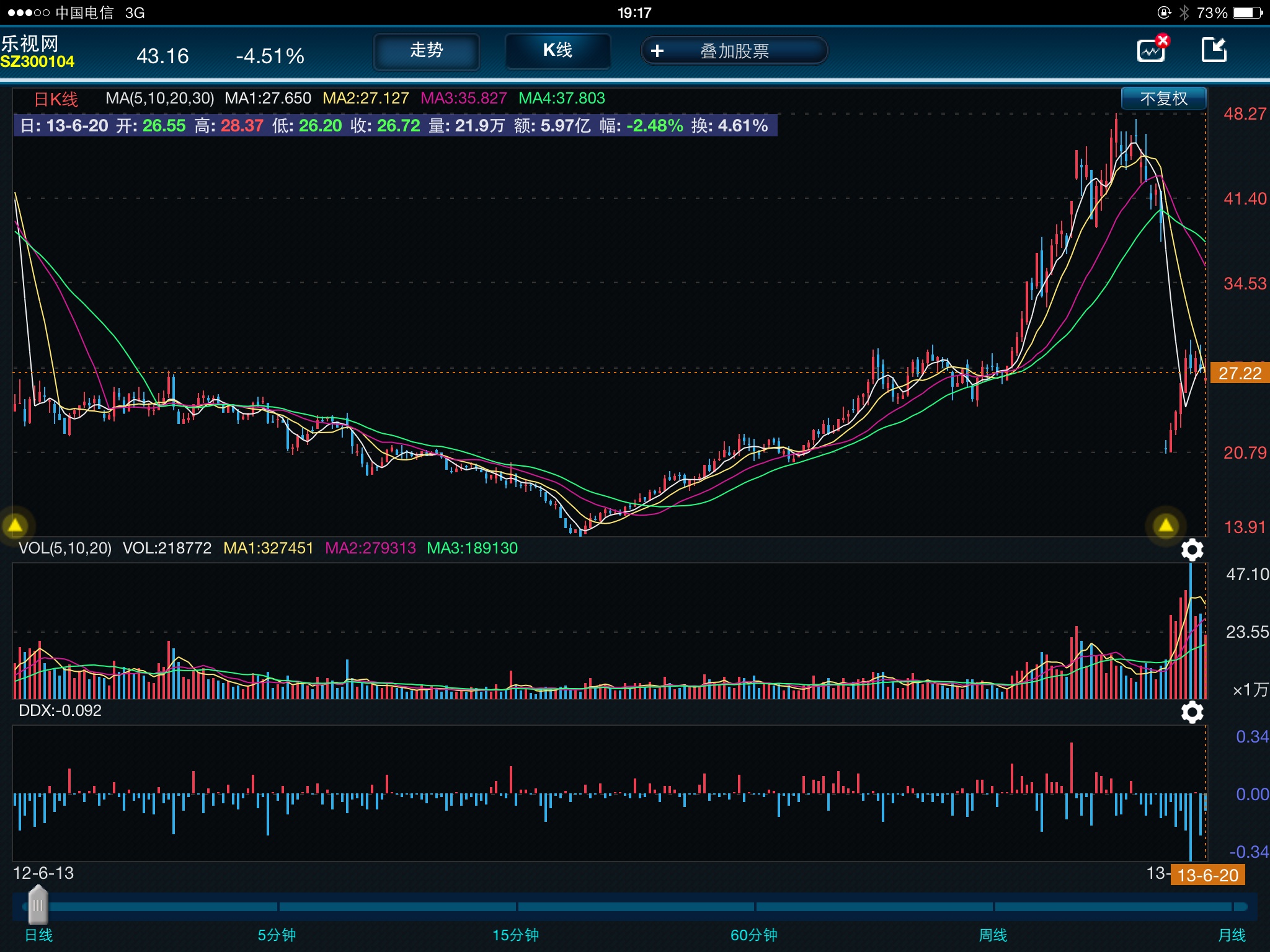
Task: Tap the 低: 26.20 low price
Action: (307, 126)
